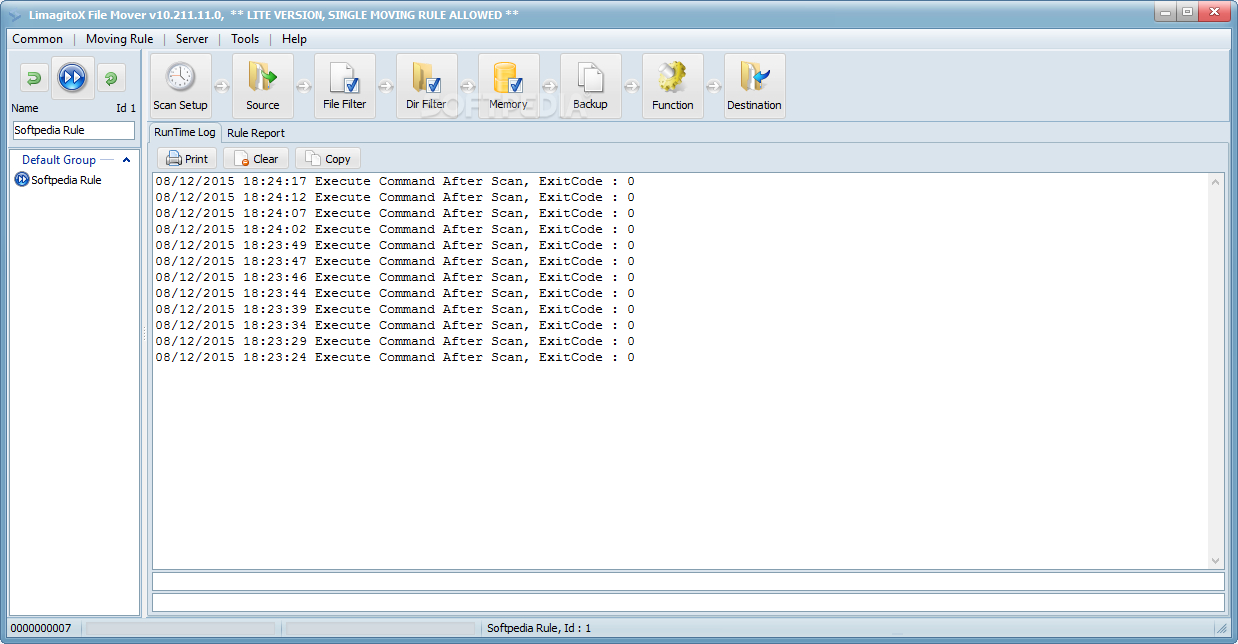1238x644 pixels.
Task: Select the log line at 18:23:34
Action: [x=395, y=325]
